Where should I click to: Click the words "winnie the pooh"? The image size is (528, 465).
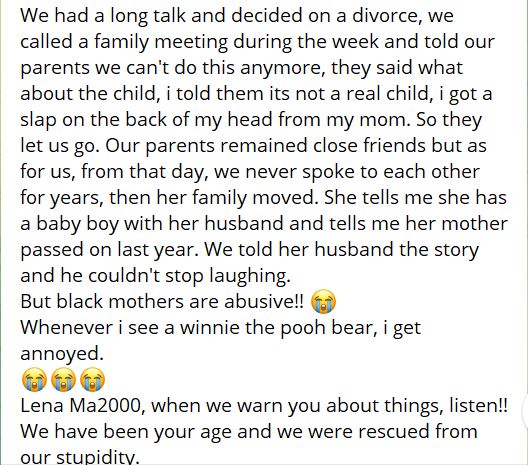pyautogui.click(x=253, y=327)
